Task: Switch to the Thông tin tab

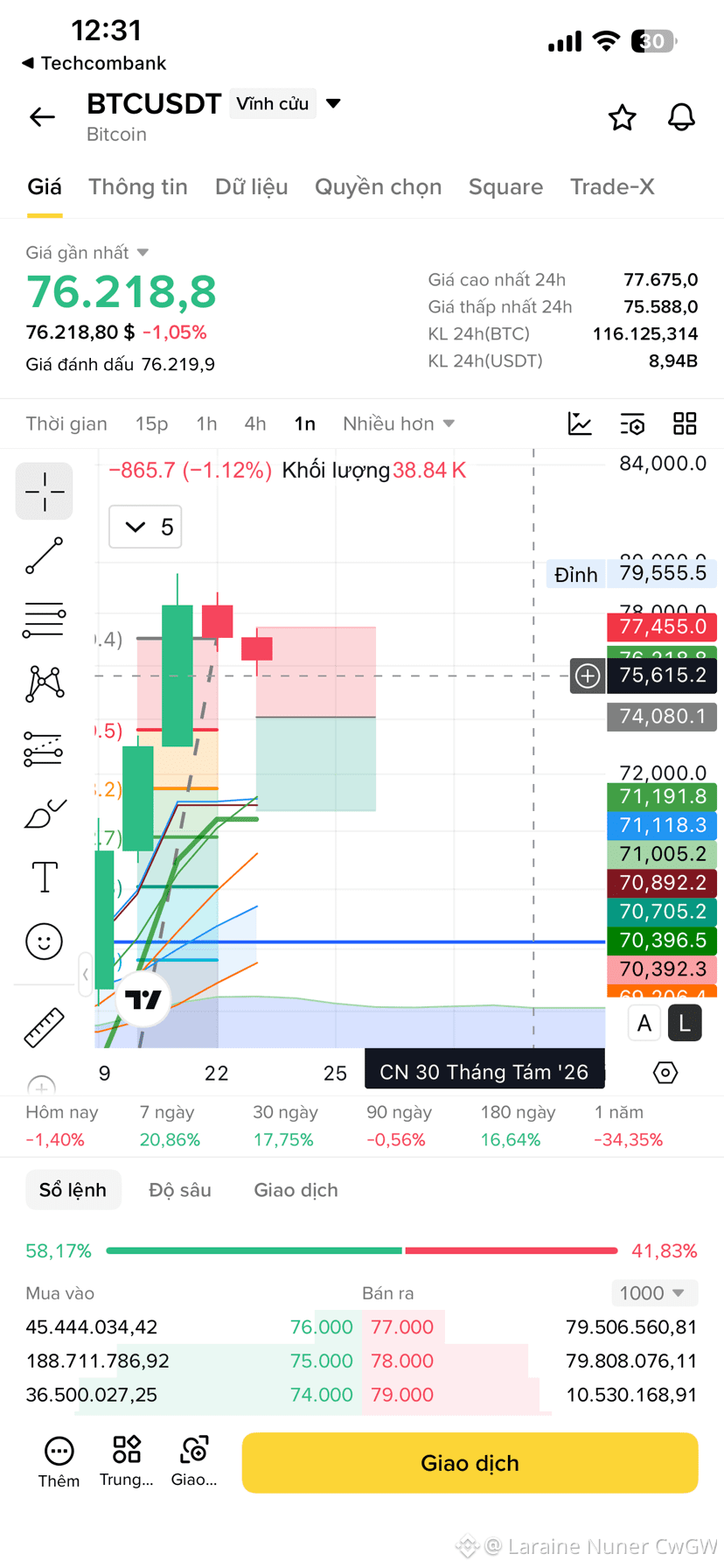Action: pos(138,186)
